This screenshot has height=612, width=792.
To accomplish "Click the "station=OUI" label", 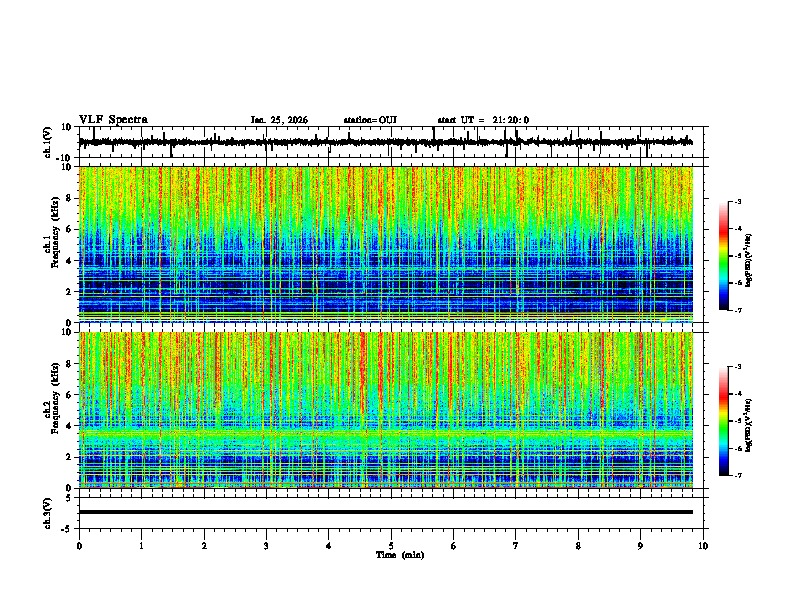I will click(x=370, y=120).
